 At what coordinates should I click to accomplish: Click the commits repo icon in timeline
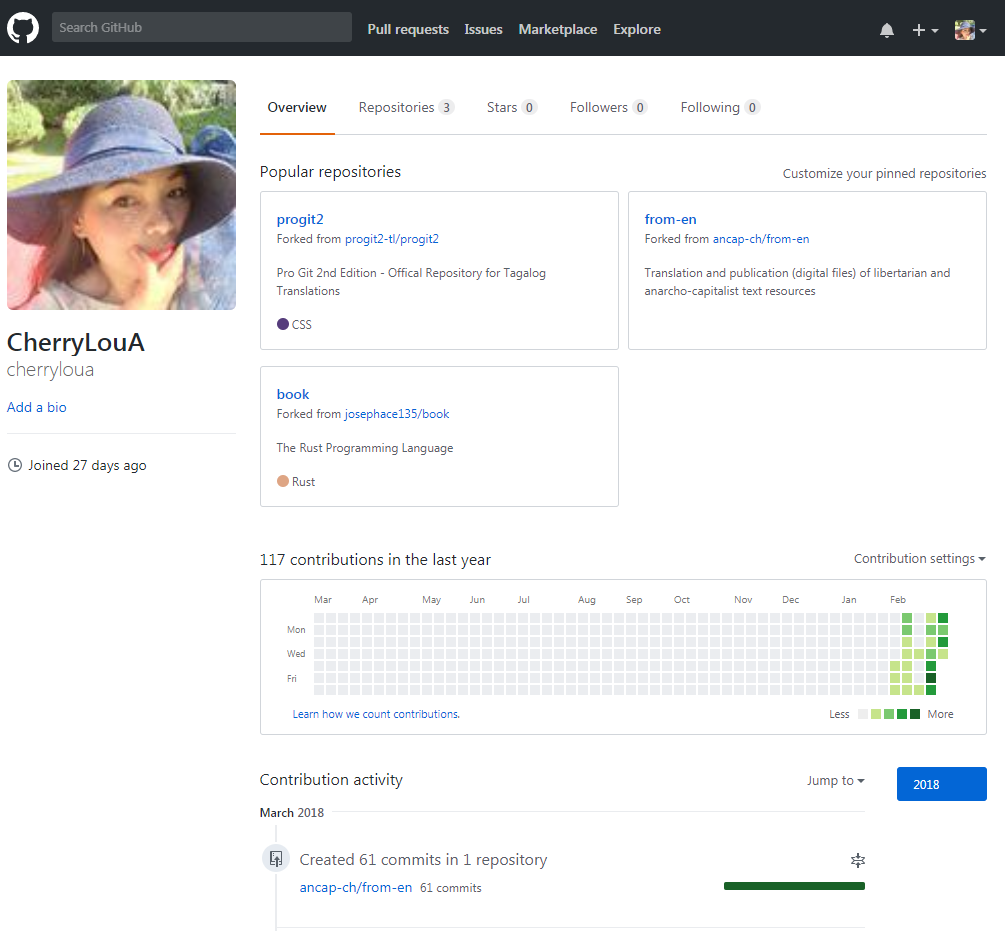tap(276, 859)
